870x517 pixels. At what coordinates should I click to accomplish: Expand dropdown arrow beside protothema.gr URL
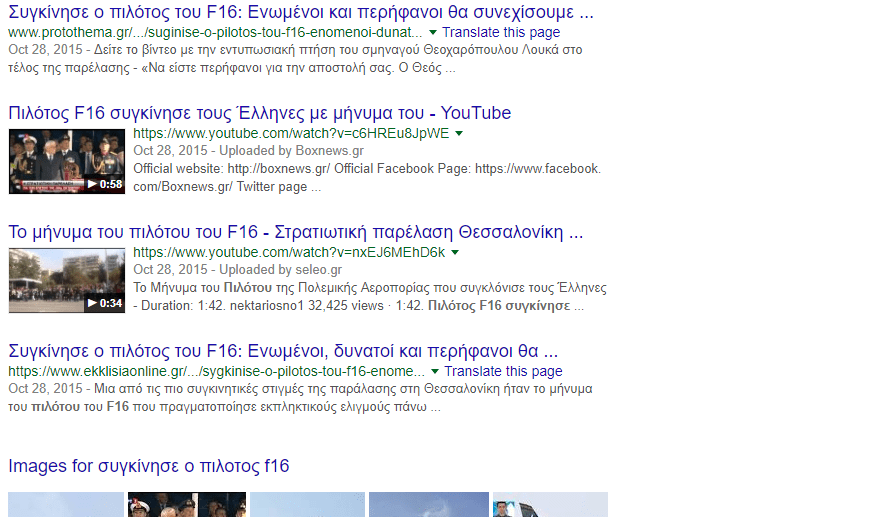click(x=433, y=32)
